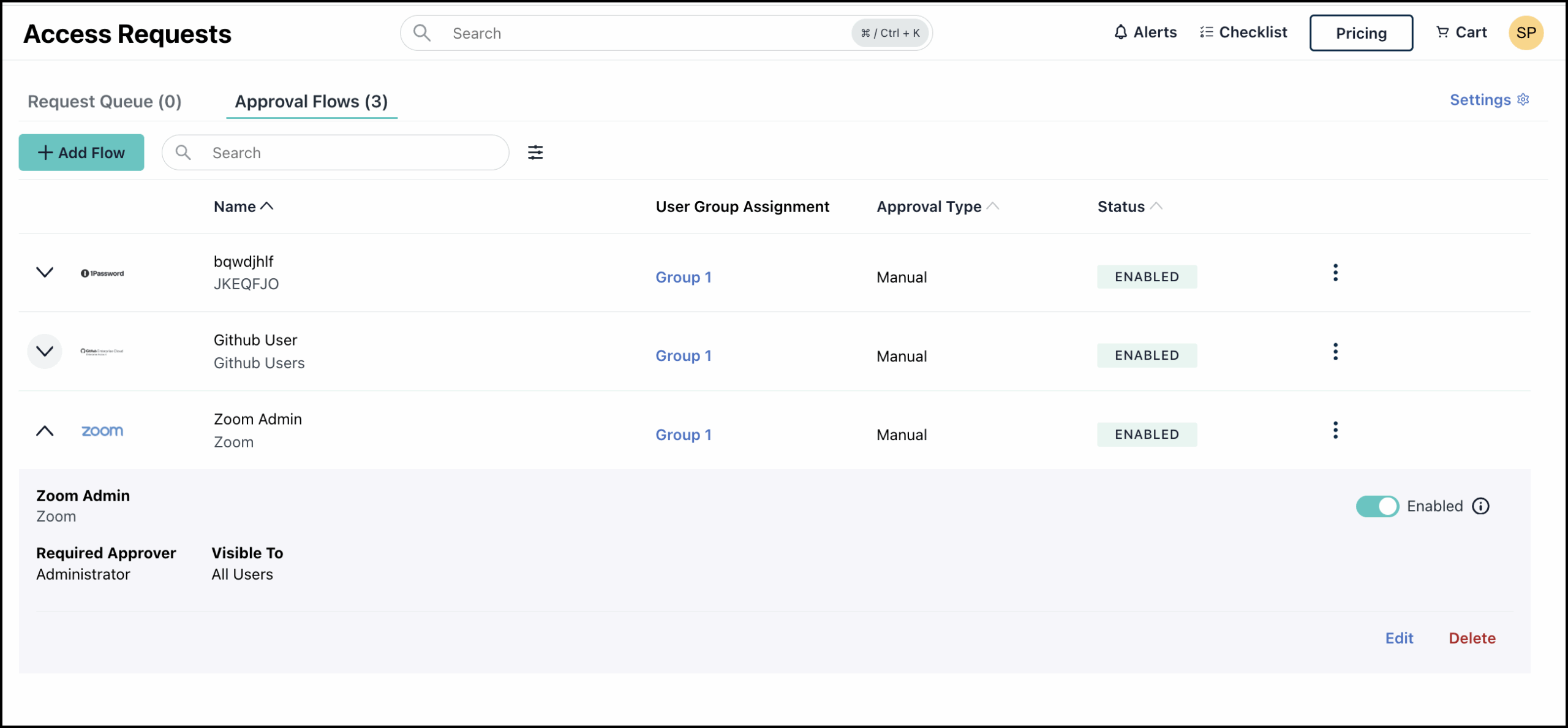Screen dimensions: 1568x728
Task: Open the Alerts notifications bell
Action: point(1144,32)
